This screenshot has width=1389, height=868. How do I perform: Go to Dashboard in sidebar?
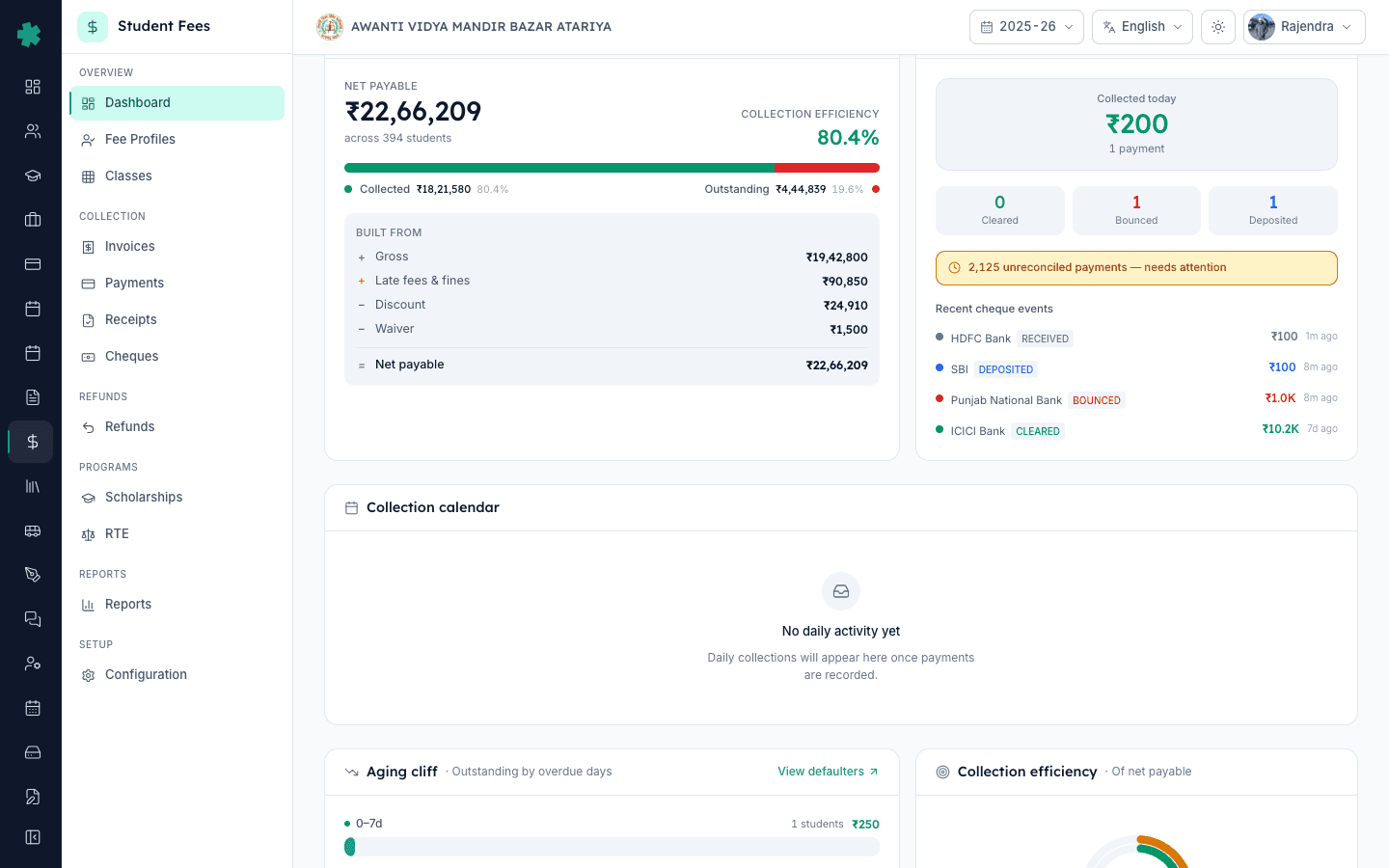coord(177,103)
